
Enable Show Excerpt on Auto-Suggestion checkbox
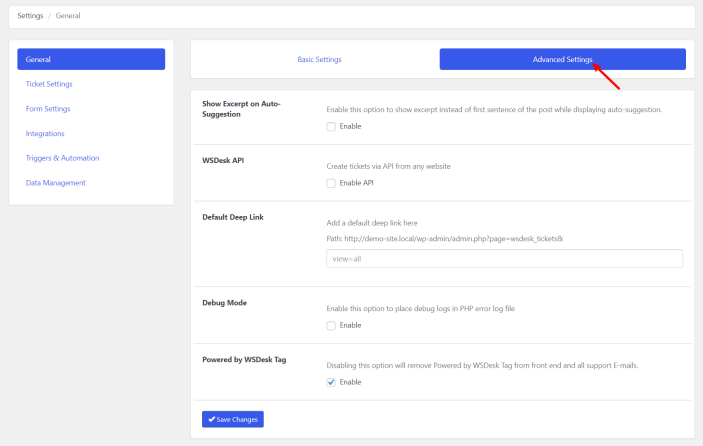point(331,126)
